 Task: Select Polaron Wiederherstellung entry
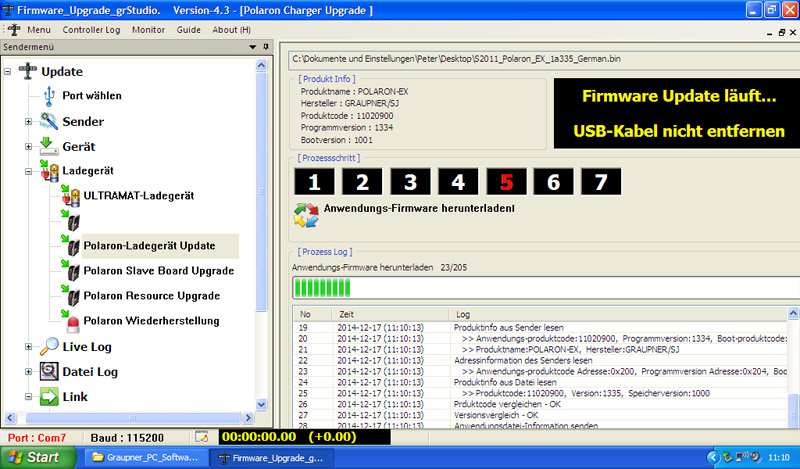152,320
